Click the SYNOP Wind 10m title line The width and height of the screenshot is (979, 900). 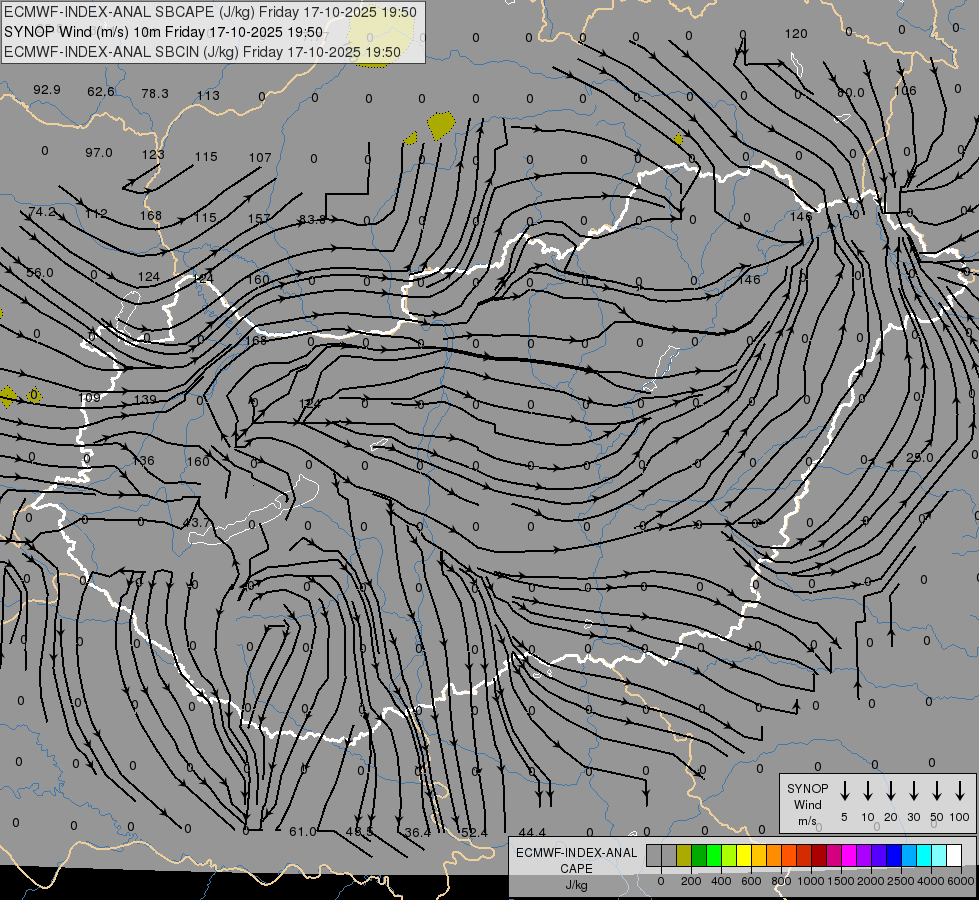pos(164,32)
